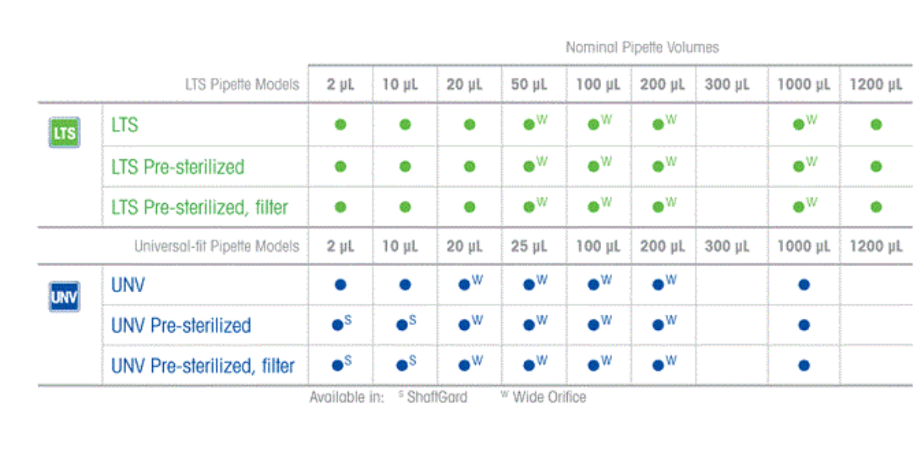Click the green LTS badge icon
The image size is (918, 454).
[64, 132]
